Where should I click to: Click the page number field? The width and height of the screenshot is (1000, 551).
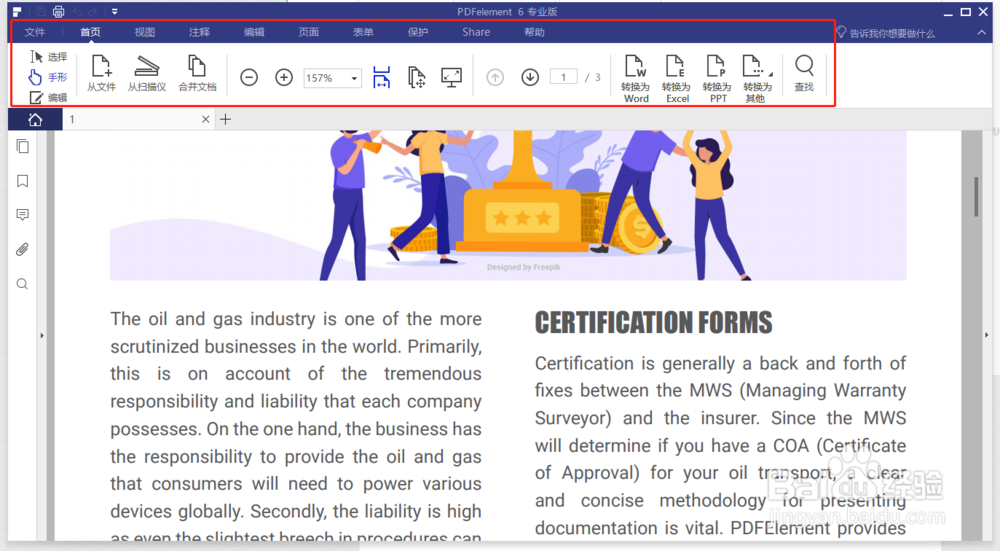(x=563, y=77)
